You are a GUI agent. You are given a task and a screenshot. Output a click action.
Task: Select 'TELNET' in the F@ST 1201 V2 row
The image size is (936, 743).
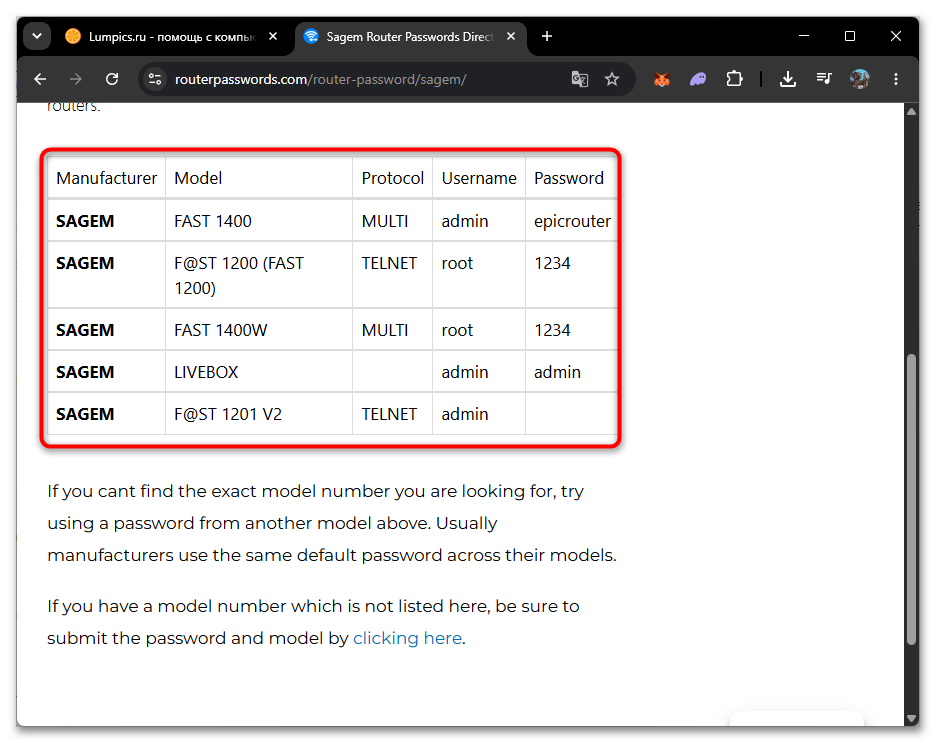click(392, 414)
